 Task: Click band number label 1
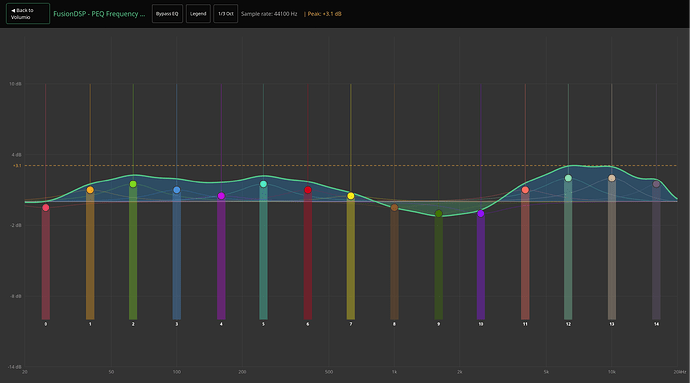90,324
